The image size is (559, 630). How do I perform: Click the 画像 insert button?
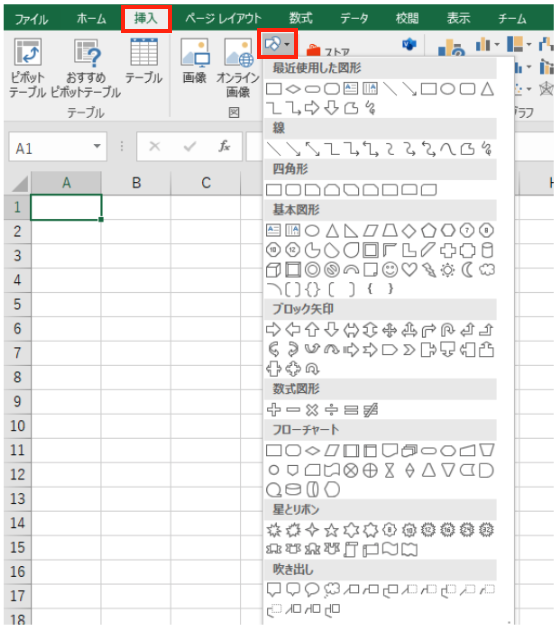[x=195, y=60]
